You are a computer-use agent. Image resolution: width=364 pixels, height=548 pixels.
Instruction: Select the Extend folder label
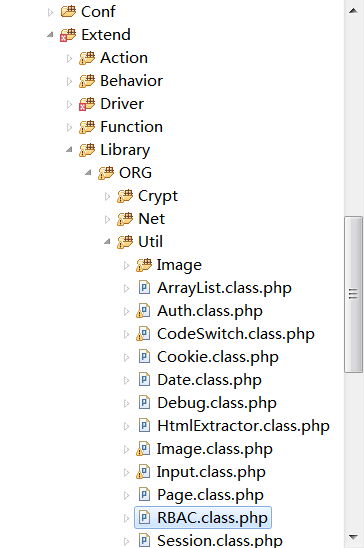pos(106,35)
